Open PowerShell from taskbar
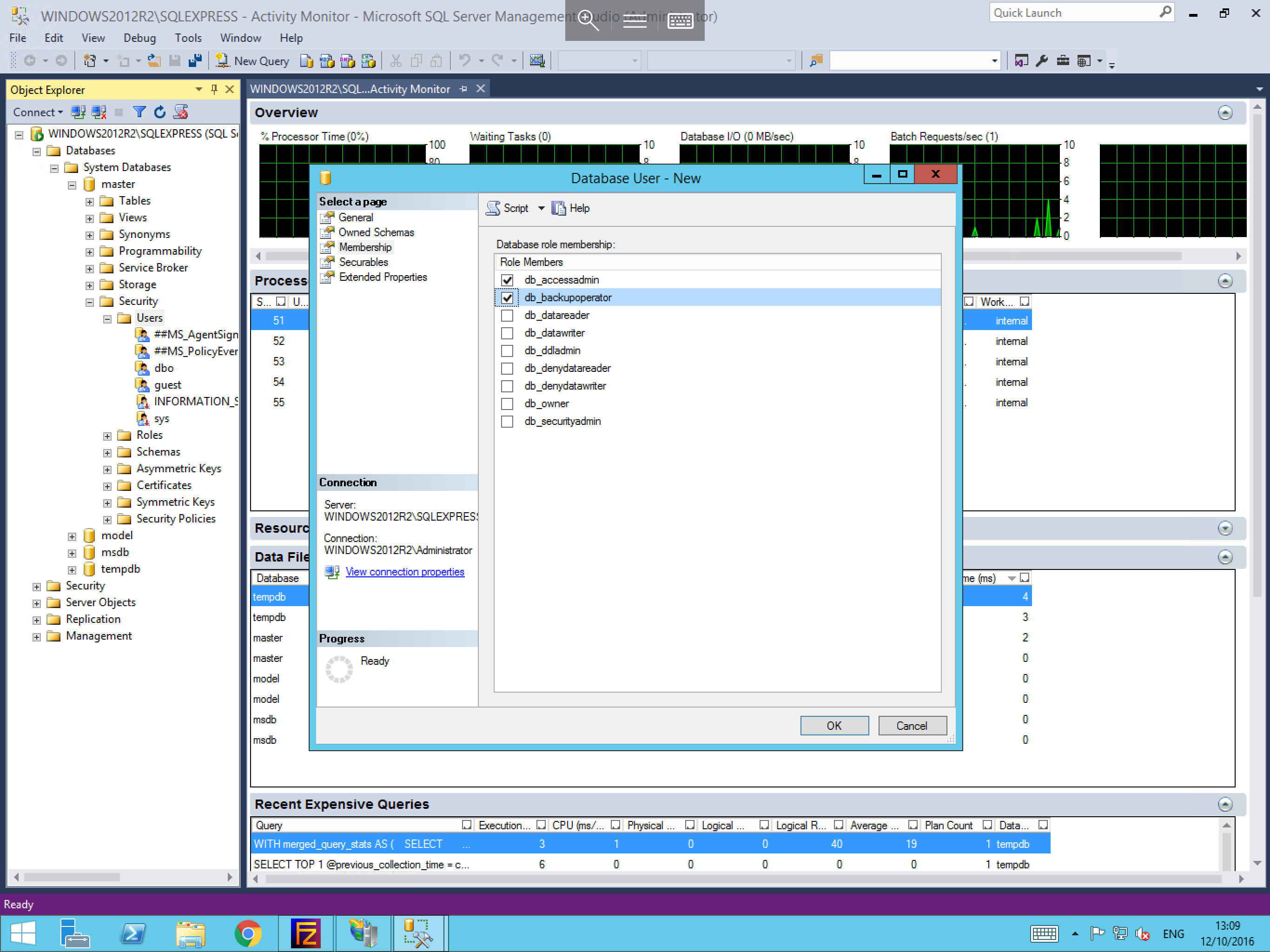This screenshot has width=1270, height=952. [132, 933]
